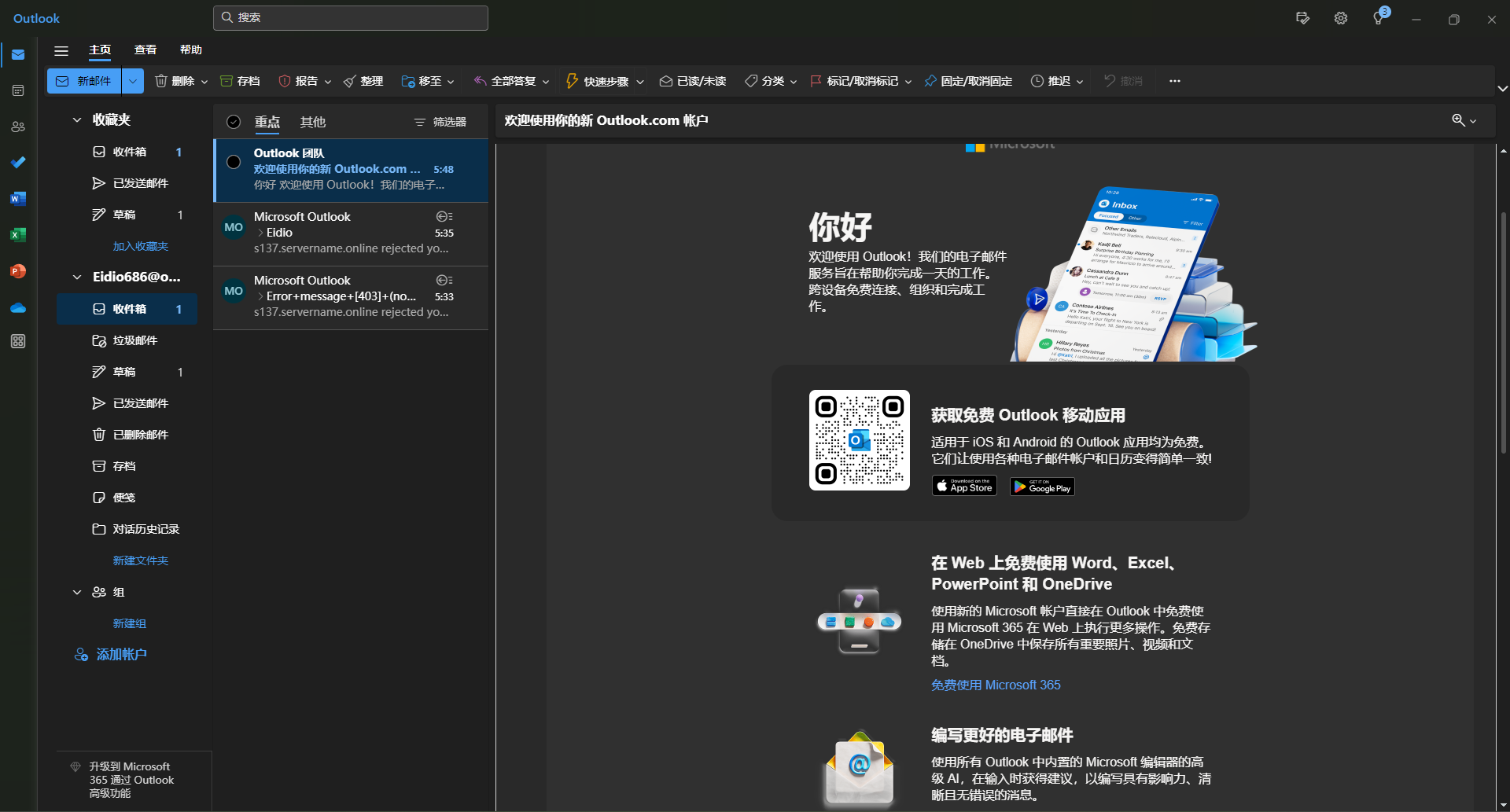Image resolution: width=1510 pixels, height=812 pixels.
Task: Click conversation icon on Error+message row
Action: tap(444, 280)
